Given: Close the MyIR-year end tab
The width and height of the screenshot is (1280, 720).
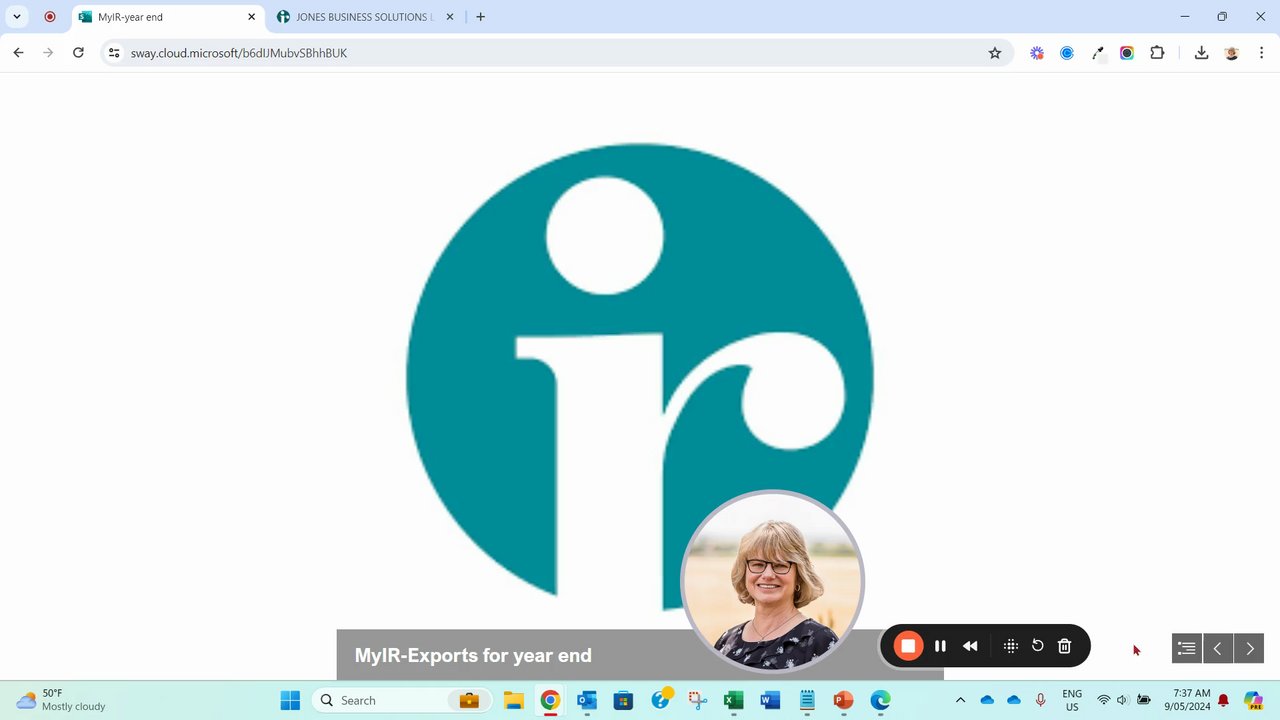Looking at the screenshot, I should click(x=251, y=17).
